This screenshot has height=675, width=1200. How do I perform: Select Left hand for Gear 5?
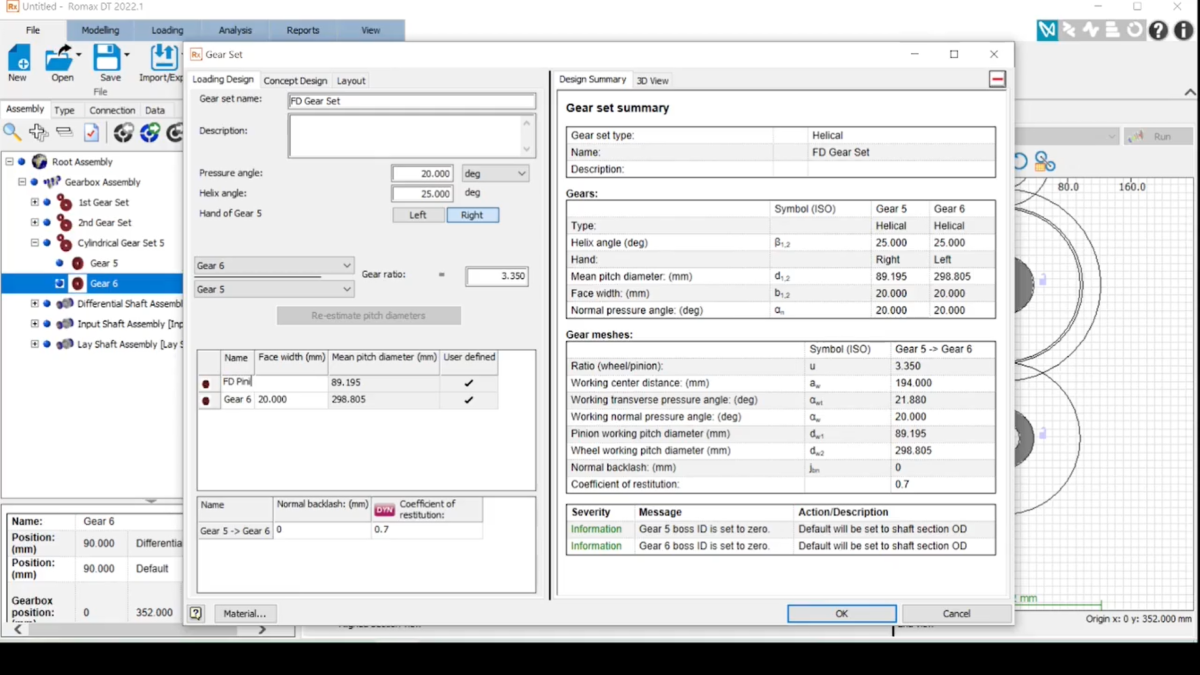418,215
